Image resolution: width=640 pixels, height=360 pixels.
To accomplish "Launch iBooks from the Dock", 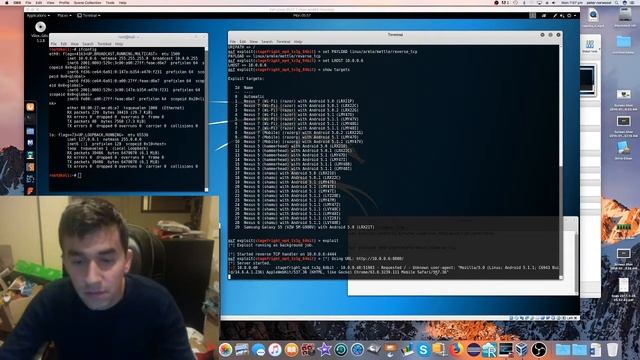I will 291,350.
